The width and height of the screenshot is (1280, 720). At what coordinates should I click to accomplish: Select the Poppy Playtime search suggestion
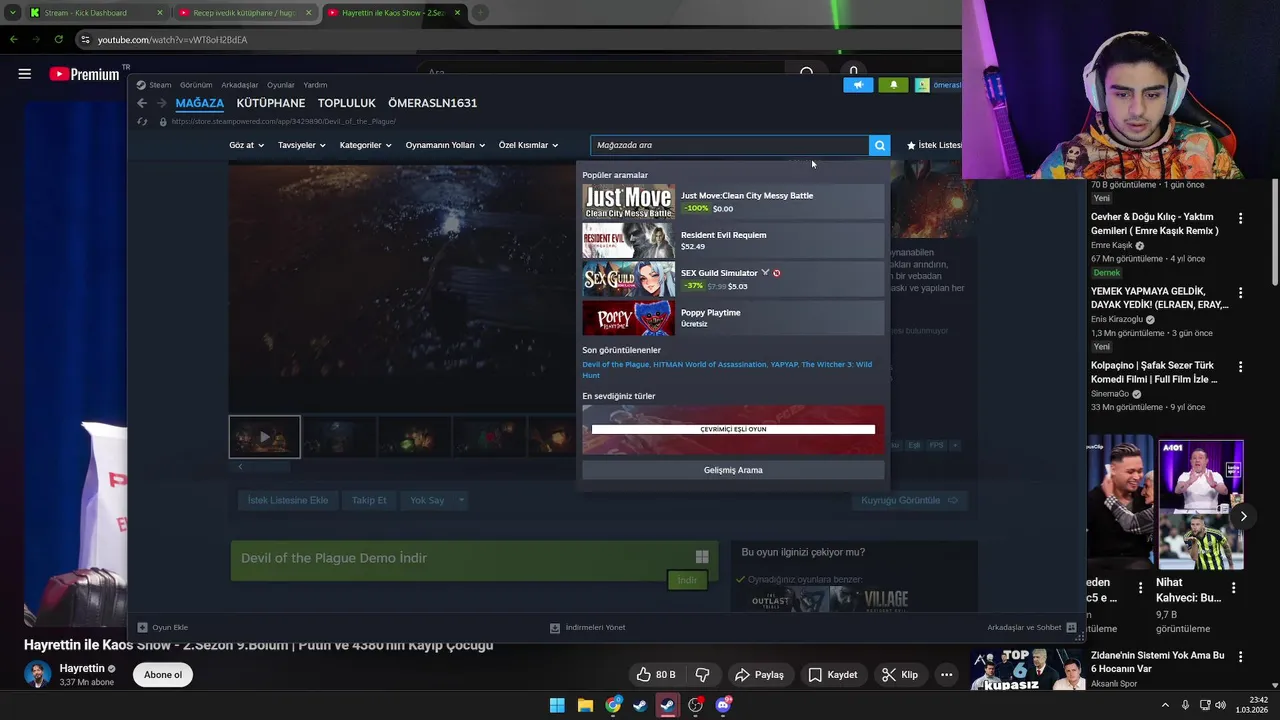coord(733,318)
